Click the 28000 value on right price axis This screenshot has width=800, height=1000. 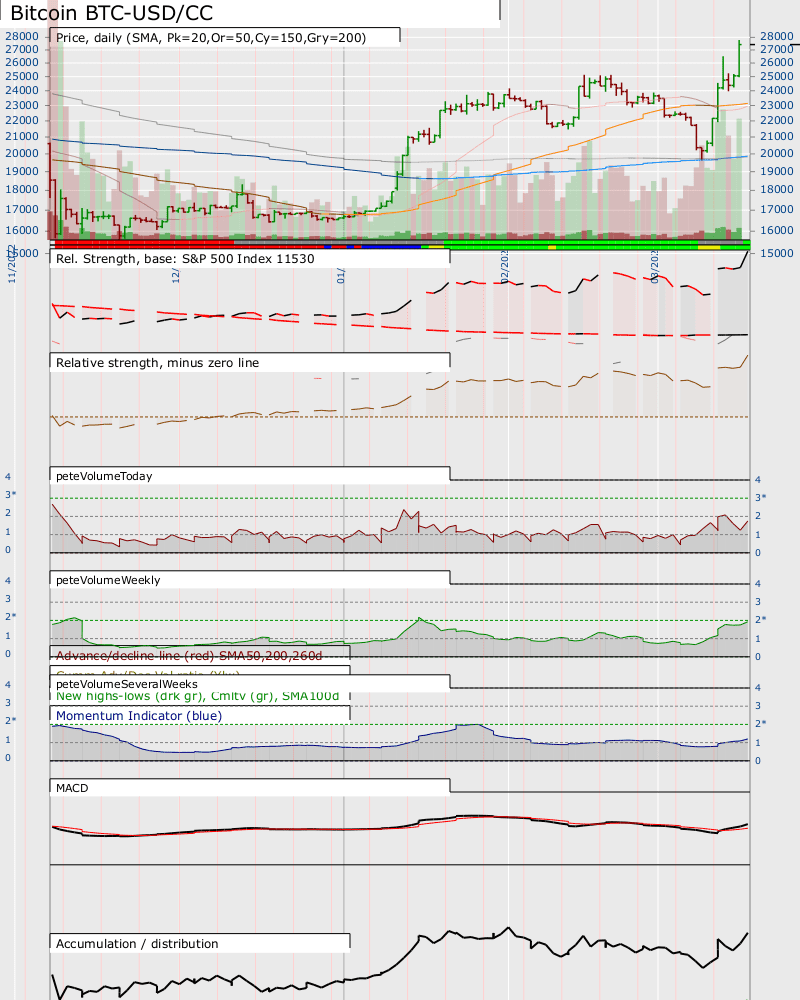tap(776, 36)
